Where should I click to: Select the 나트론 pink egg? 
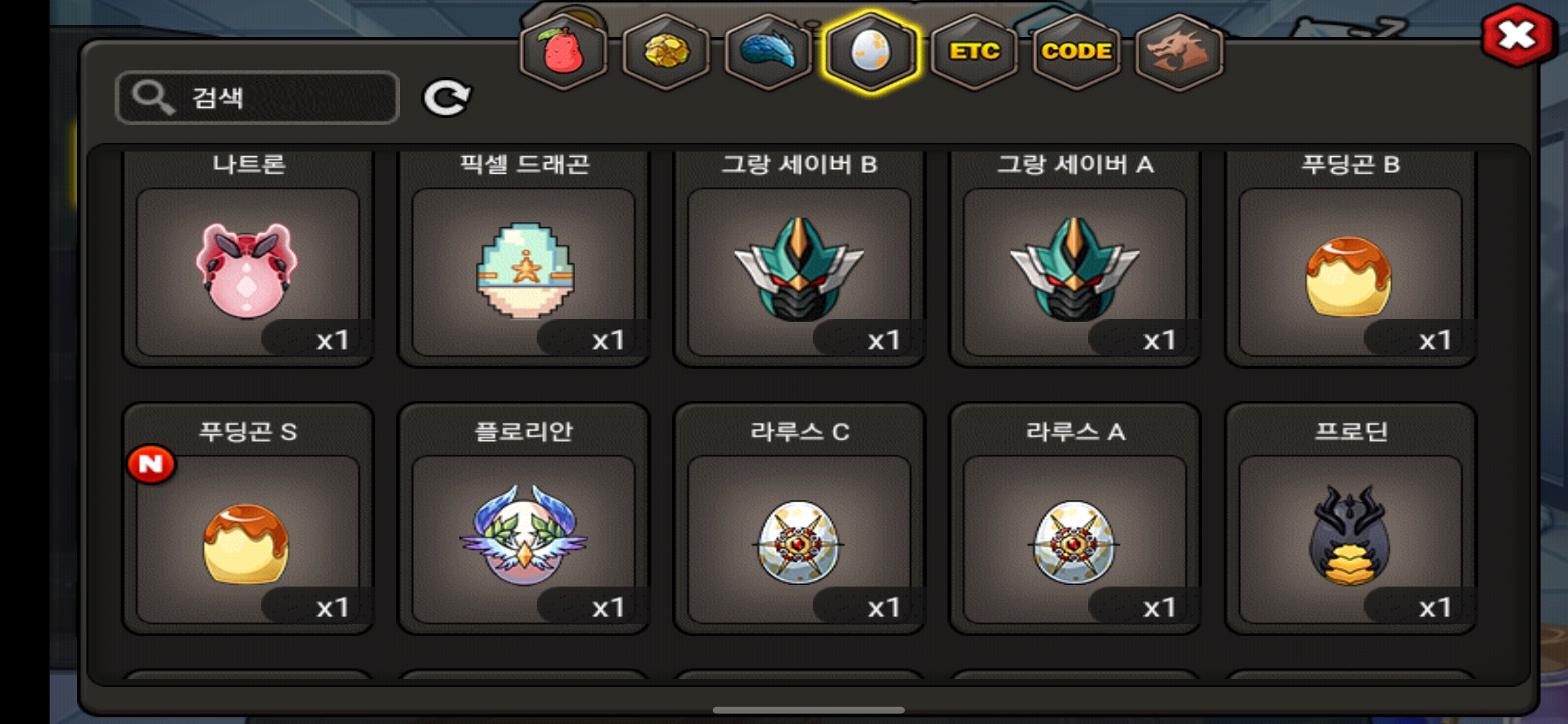[248, 259]
